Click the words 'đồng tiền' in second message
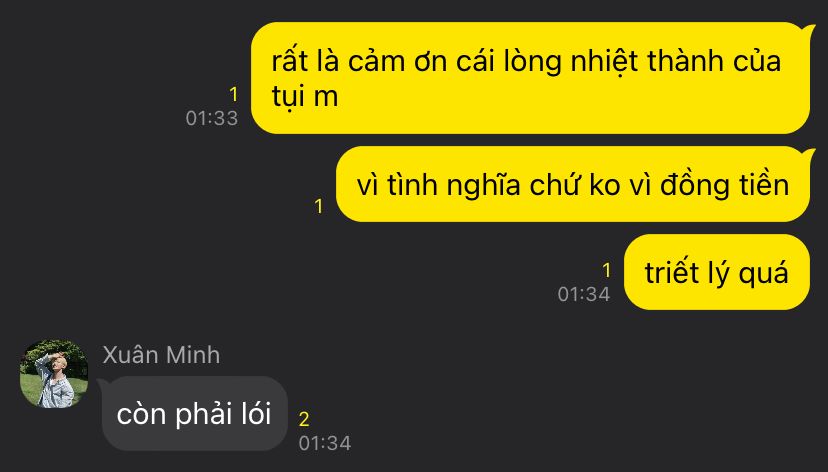The image size is (828, 472). coord(724,185)
